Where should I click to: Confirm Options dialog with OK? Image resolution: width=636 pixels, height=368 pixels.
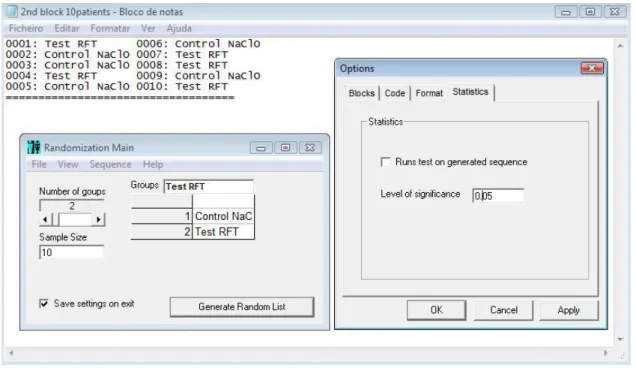click(x=436, y=310)
